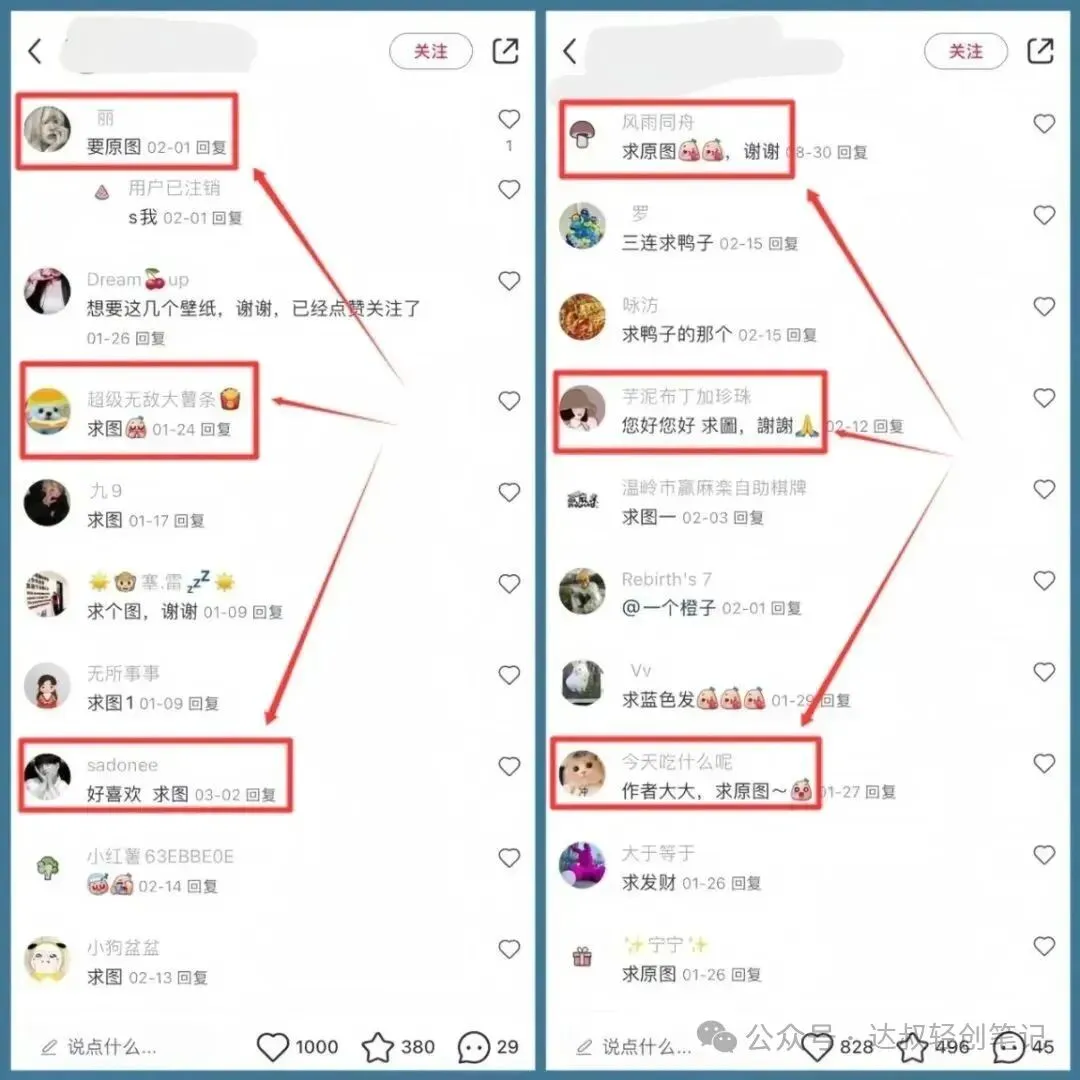Open comments bubble showing 29

[x=474, y=1047]
